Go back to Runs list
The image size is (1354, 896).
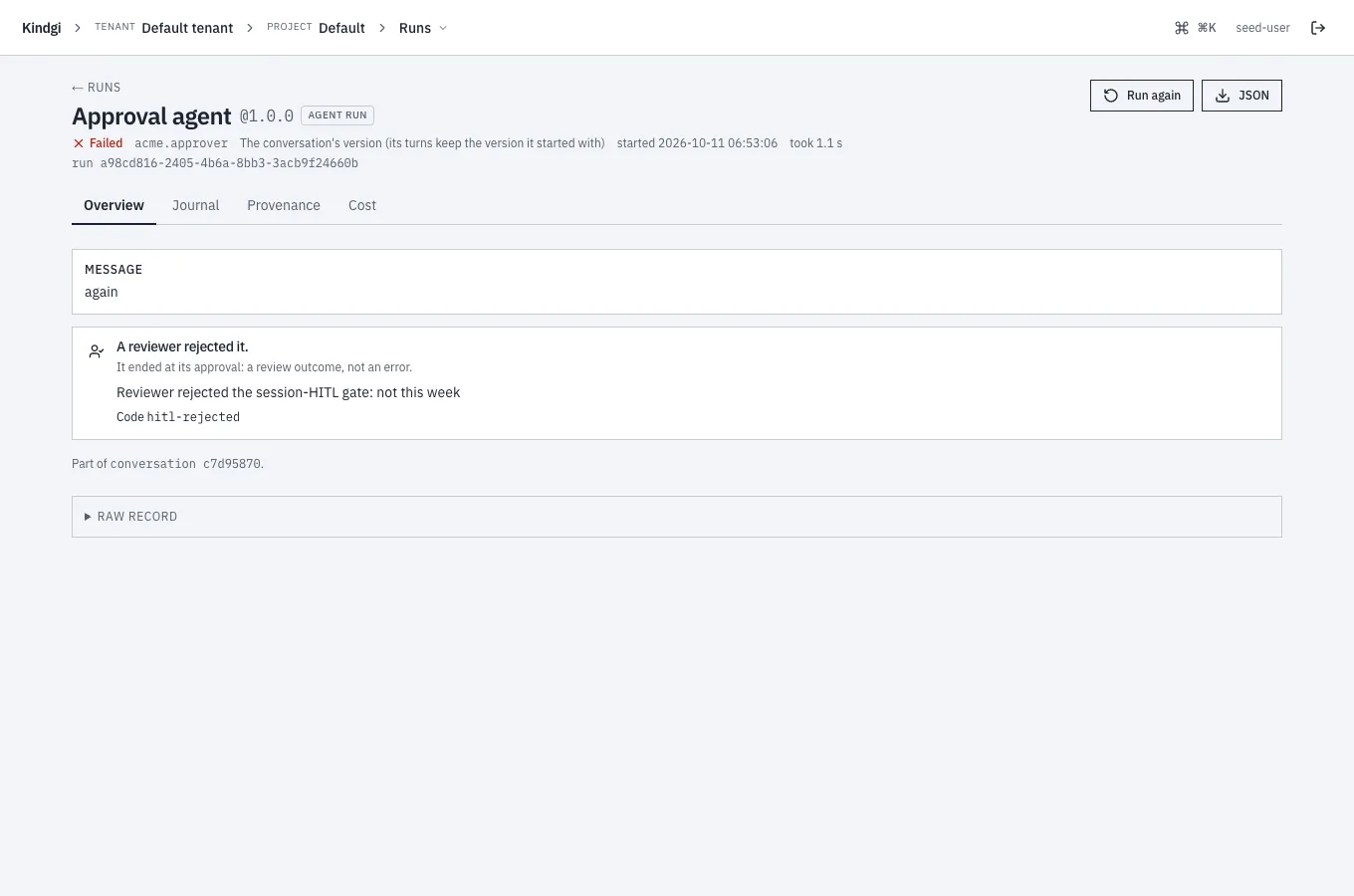[x=97, y=88]
